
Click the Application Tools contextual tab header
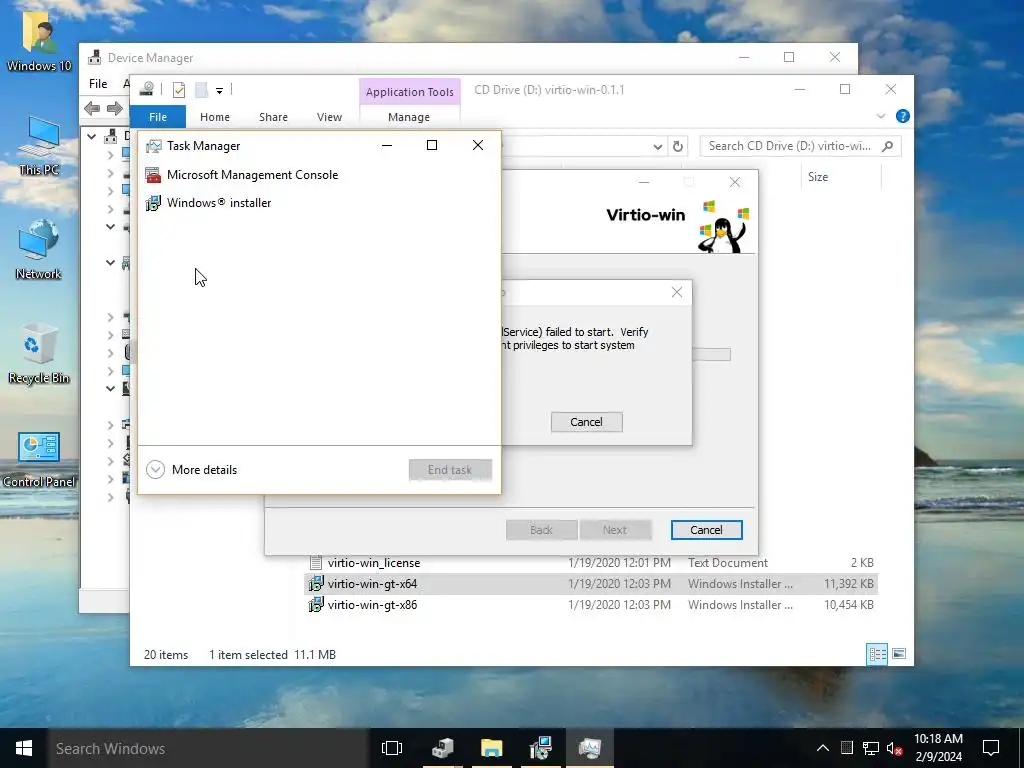tap(409, 92)
